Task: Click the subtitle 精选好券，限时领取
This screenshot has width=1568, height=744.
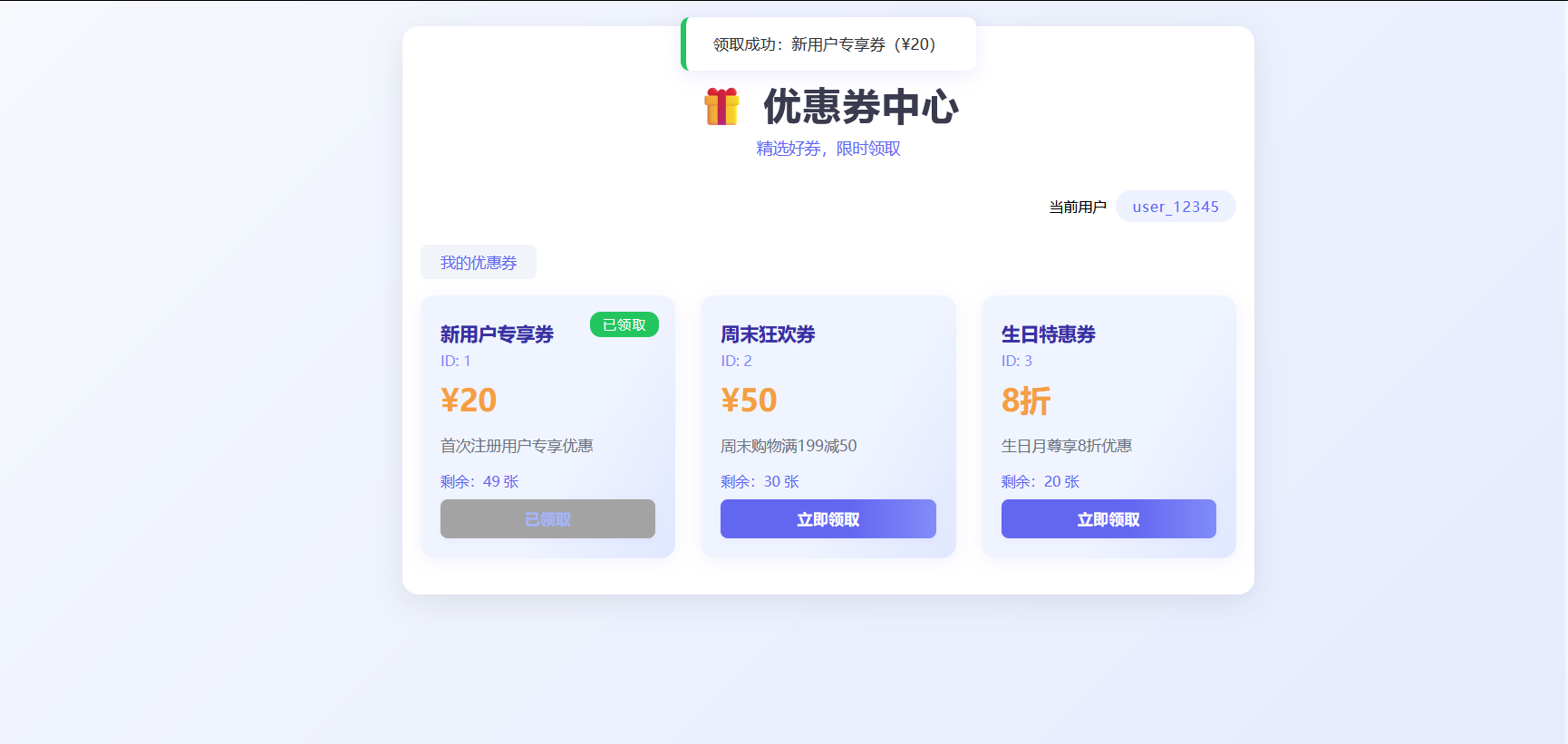Action: coord(828,149)
